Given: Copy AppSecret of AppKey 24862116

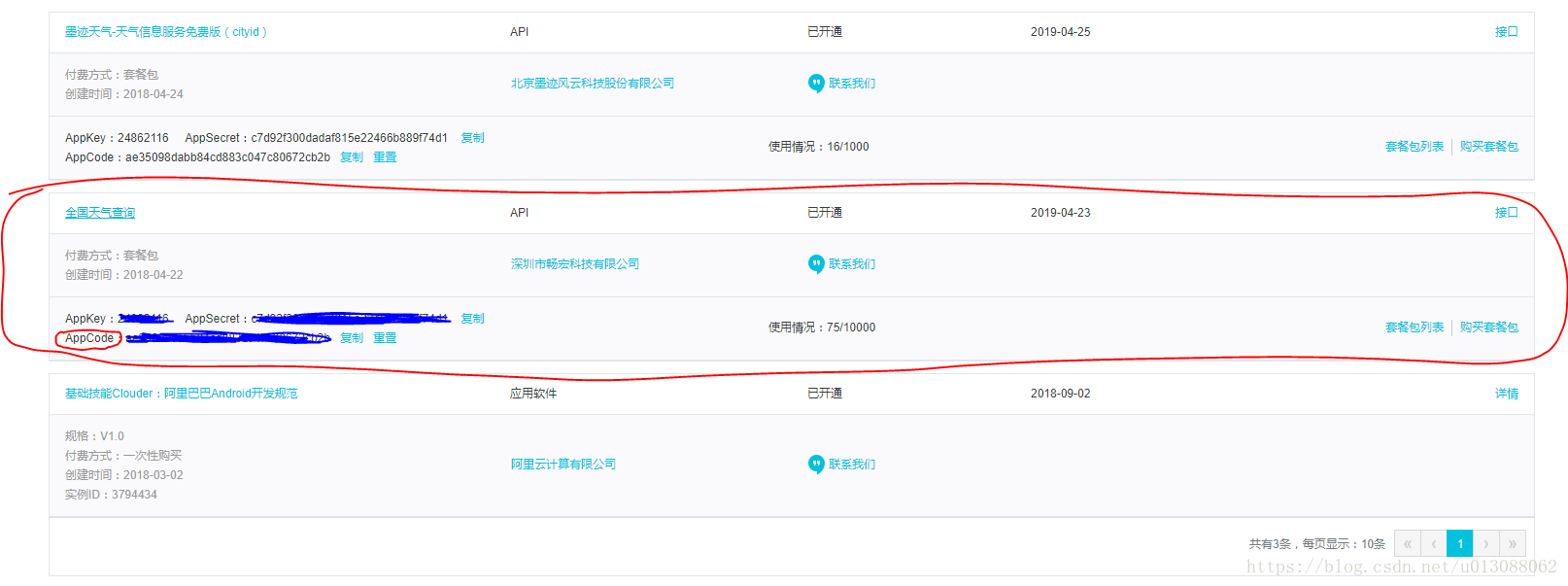Looking at the screenshot, I should click(x=472, y=138).
